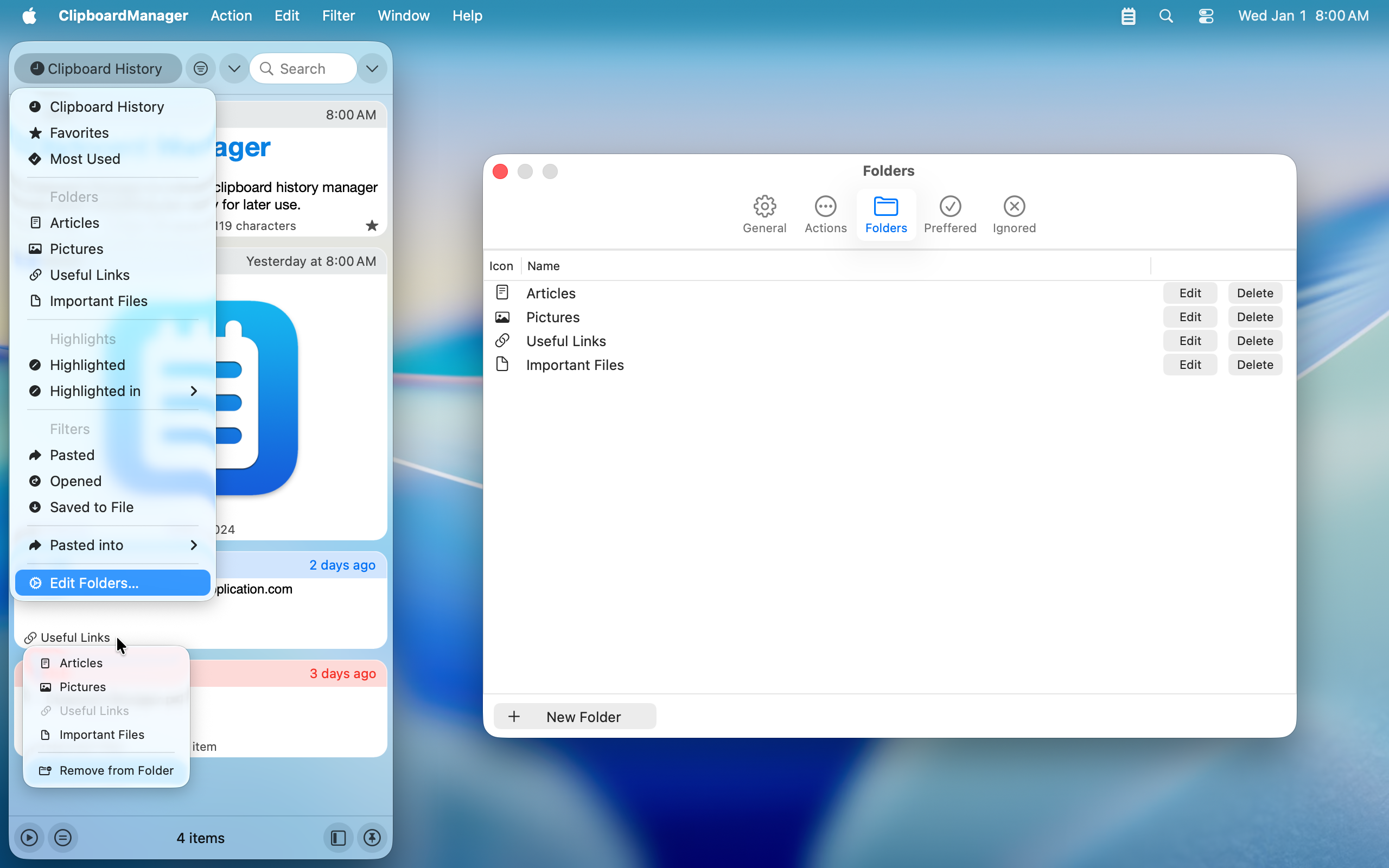The height and width of the screenshot is (868, 1389).
Task: Click the play button in the bottom bar
Action: coord(29,838)
